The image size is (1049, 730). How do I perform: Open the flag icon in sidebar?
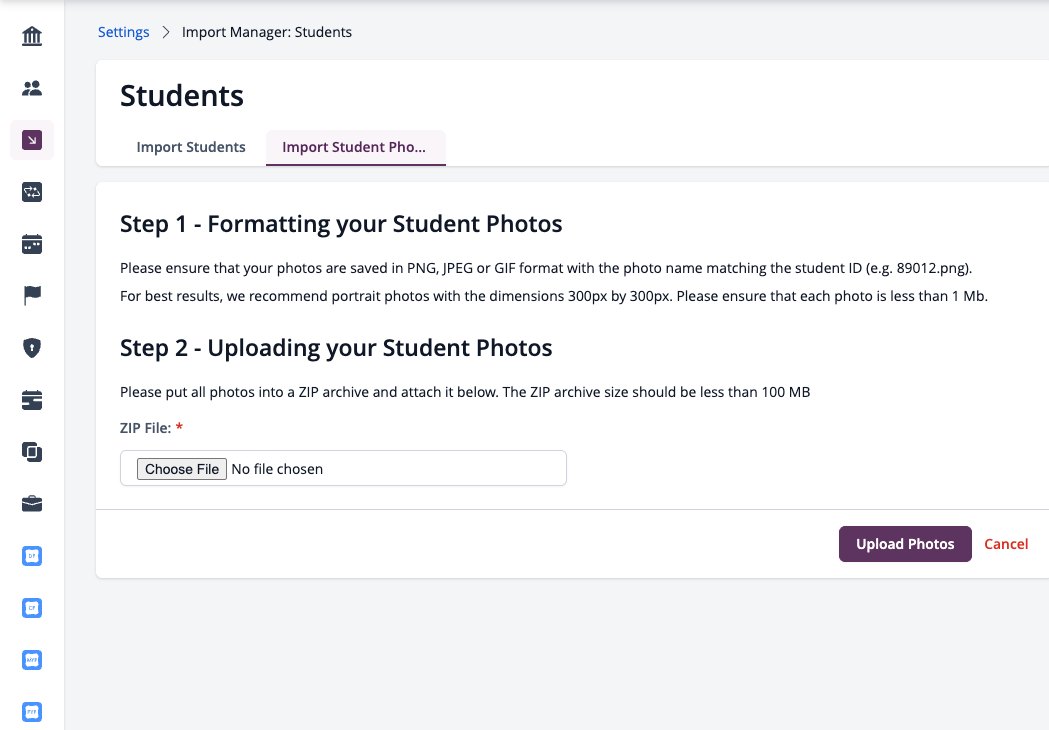31,295
